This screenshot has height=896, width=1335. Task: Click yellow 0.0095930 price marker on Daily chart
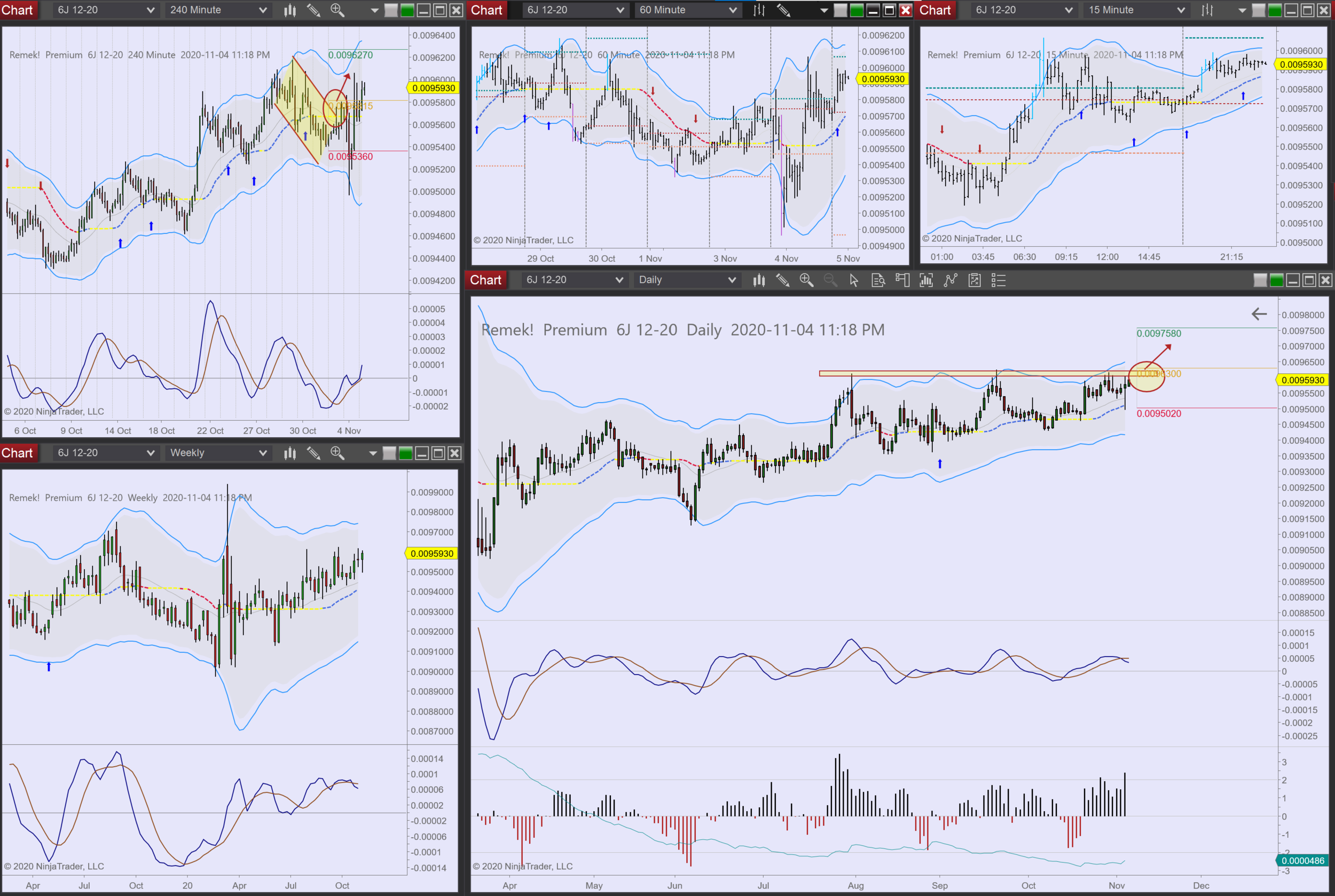[x=1302, y=380]
